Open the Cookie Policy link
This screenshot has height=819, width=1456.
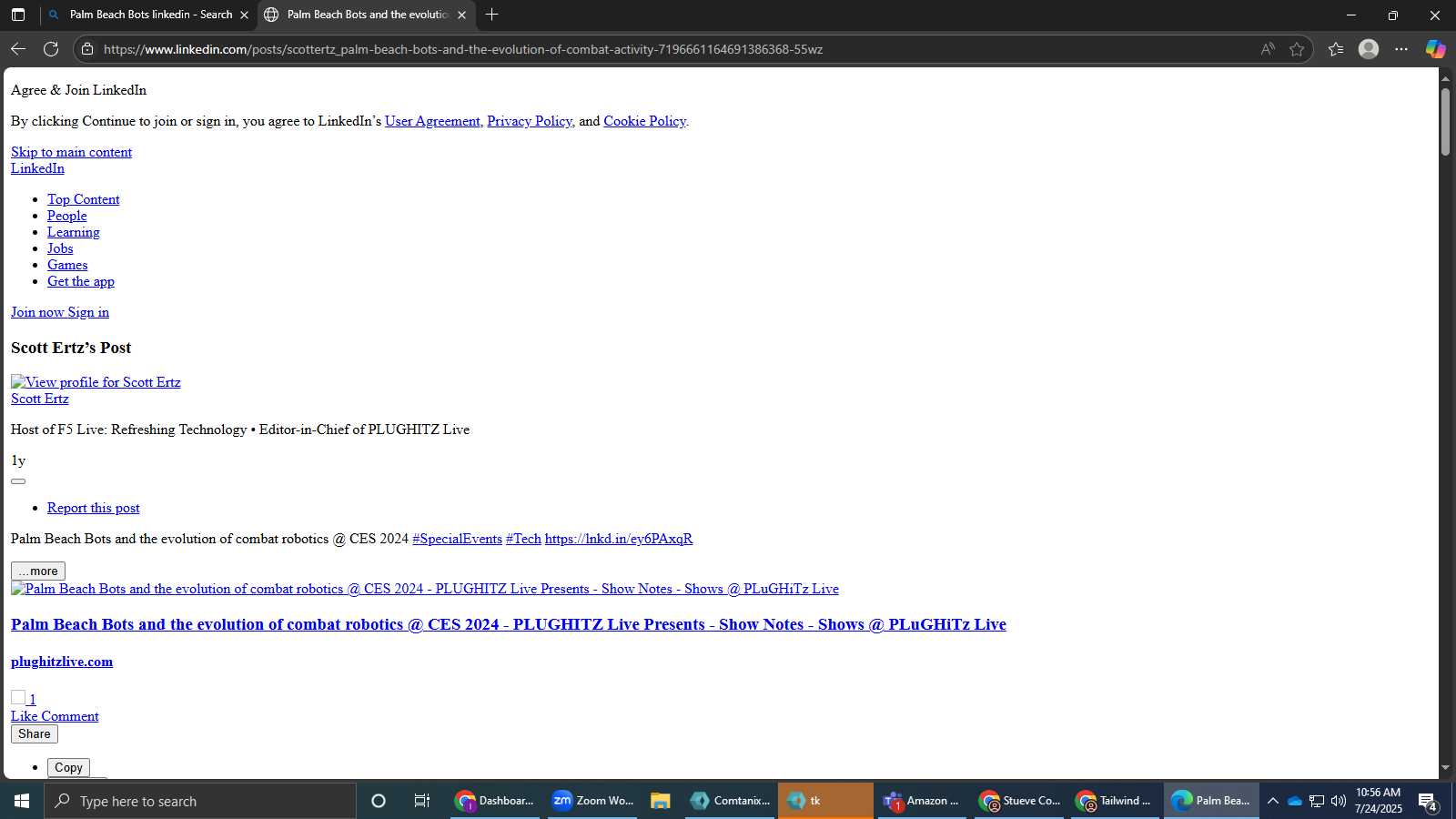click(644, 121)
